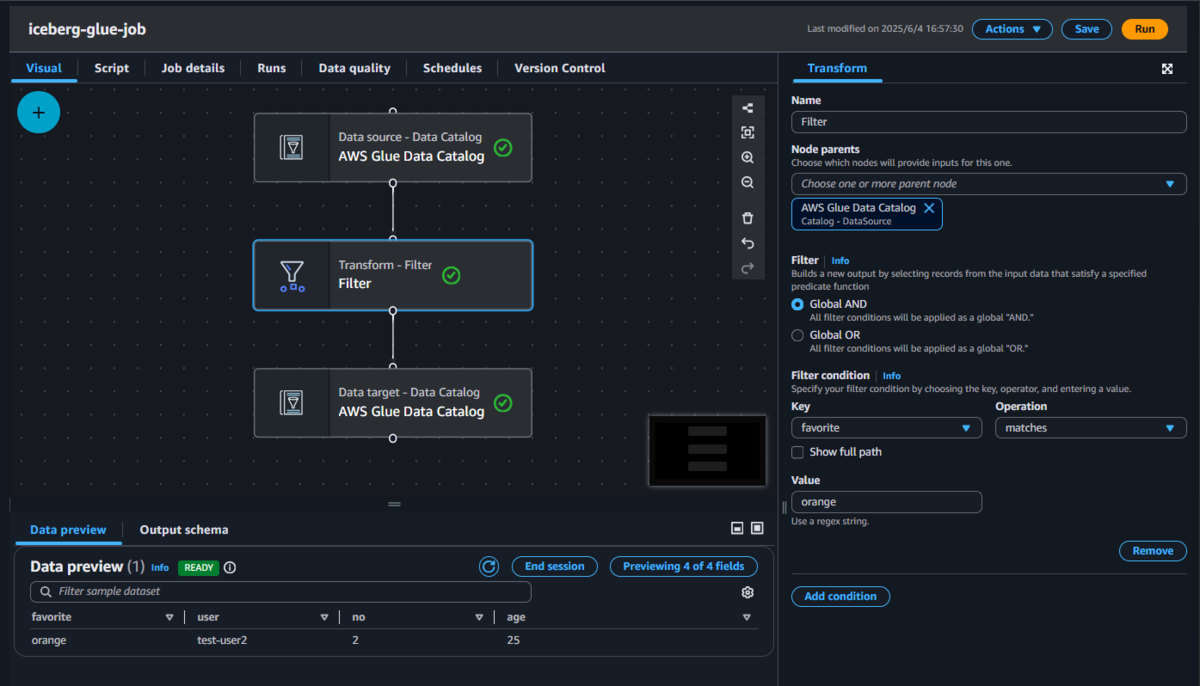Select the Global AND radio option
Screen dimensions: 1200x686
click(x=797, y=304)
